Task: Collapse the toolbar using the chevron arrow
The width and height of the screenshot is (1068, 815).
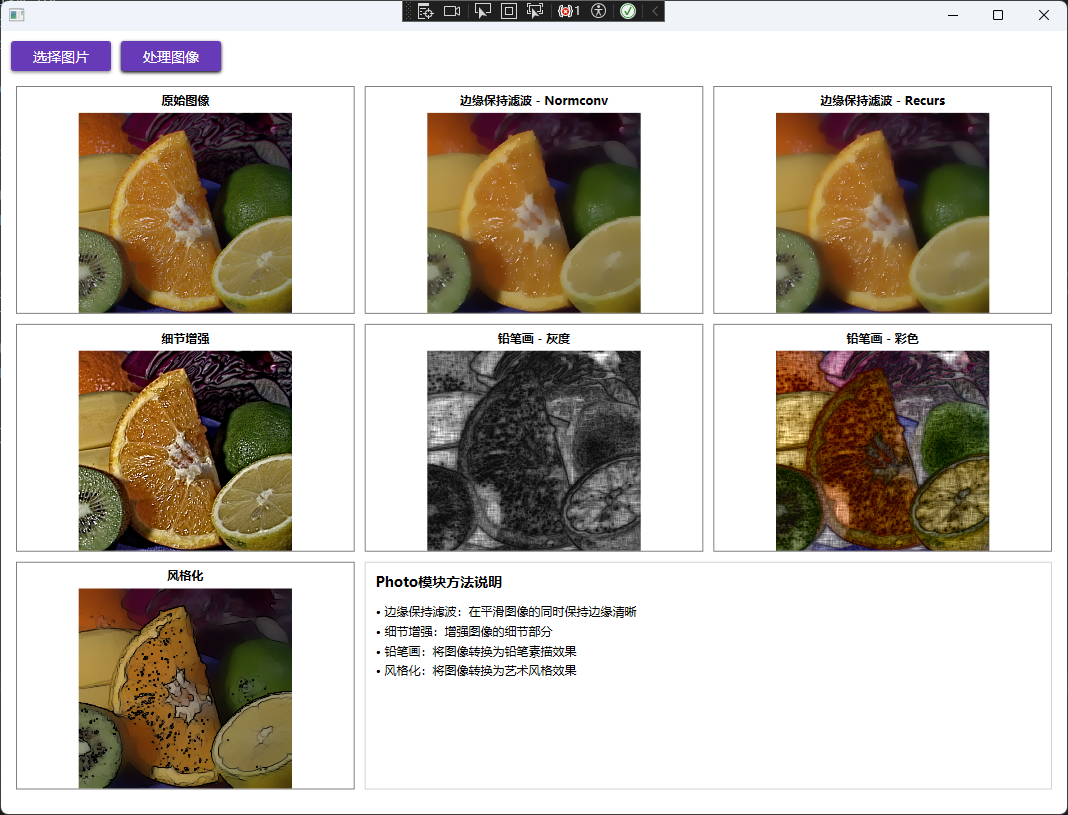Action: point(654,11)
